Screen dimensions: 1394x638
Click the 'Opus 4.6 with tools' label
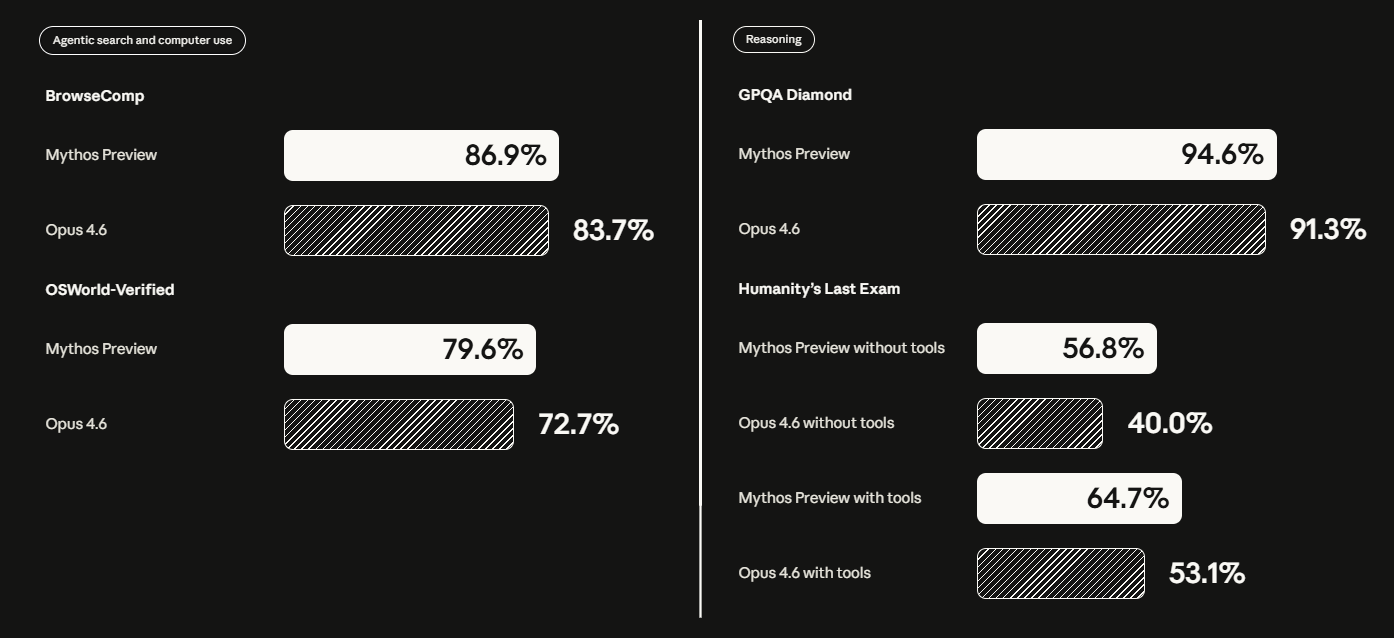(x=804, y=573)
